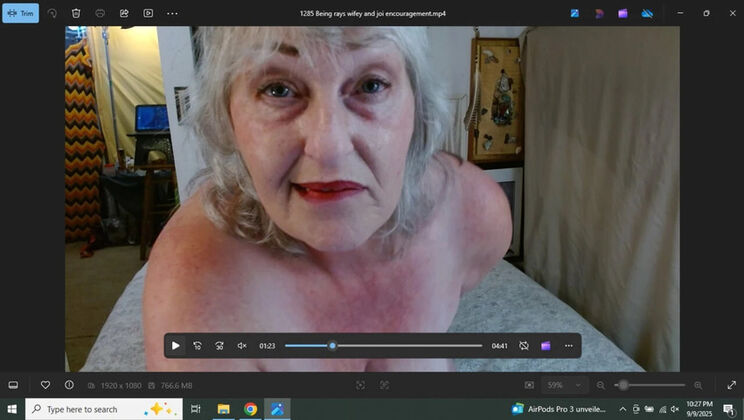Click the zoom to fit icon
Screen dimensions: 744x420
pyautogui.click(x=361, y=385)
